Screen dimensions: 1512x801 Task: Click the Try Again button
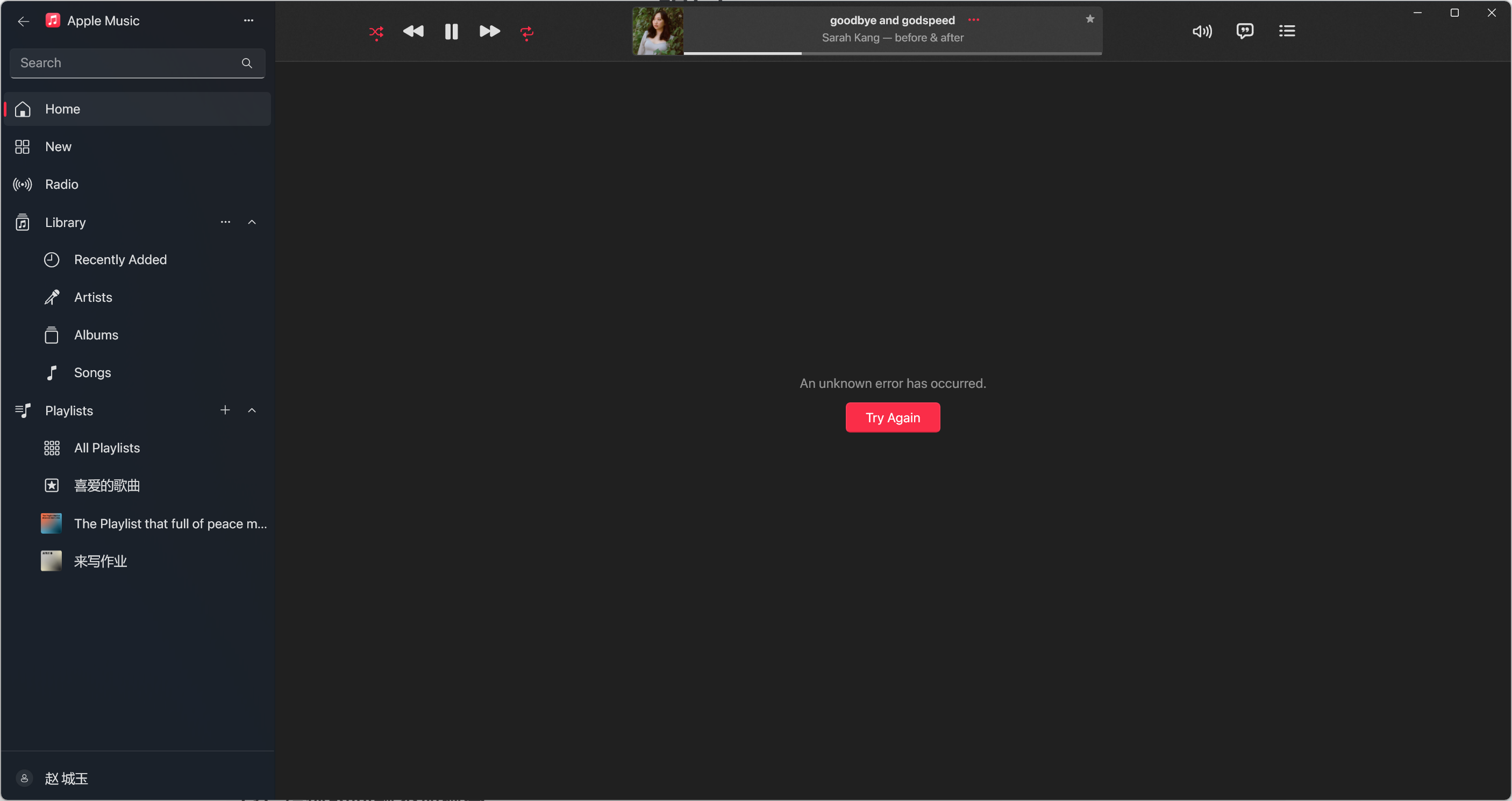pyautogui.click(x=892, y=417)
